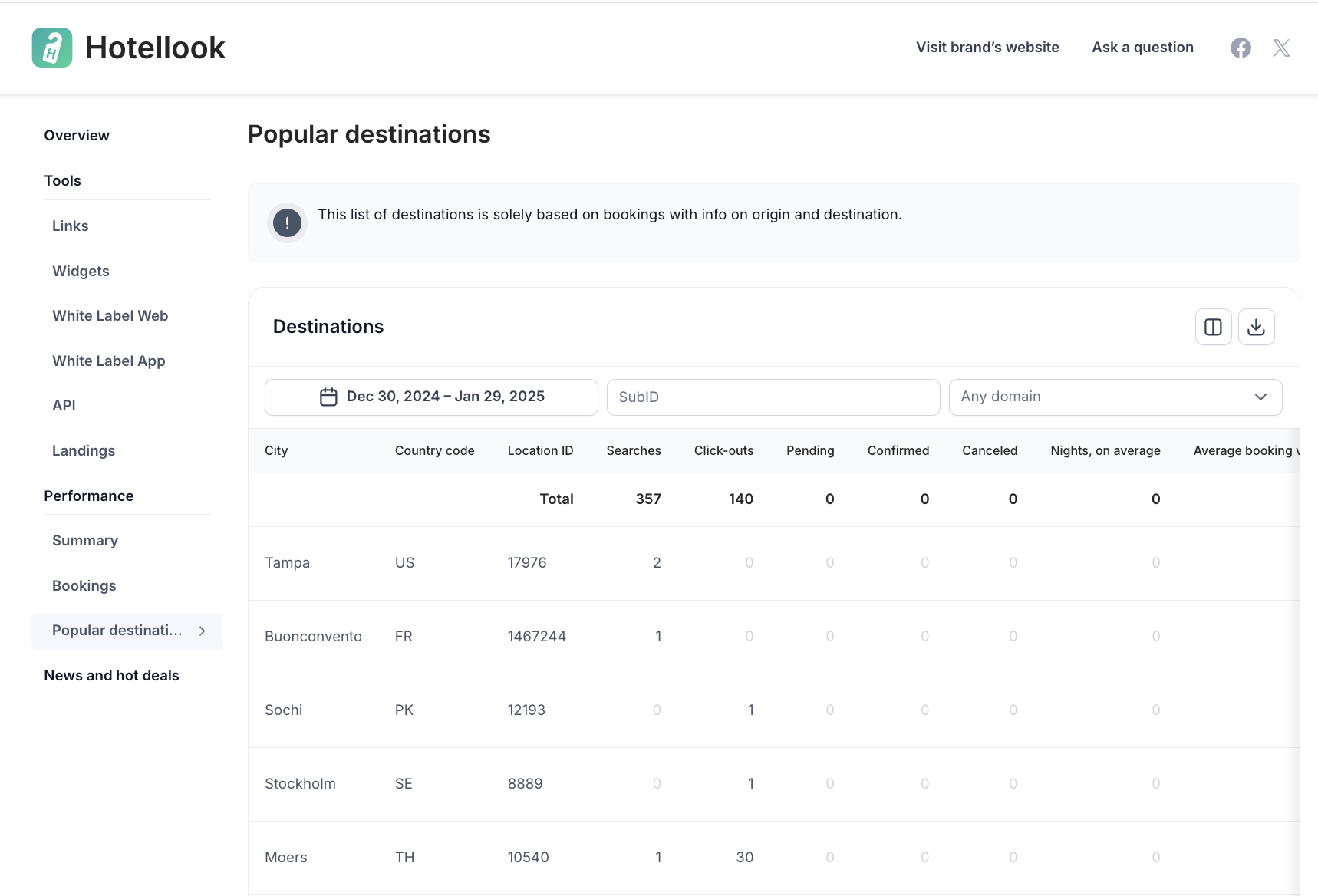Sort by Country code column

tap(434, 451)
